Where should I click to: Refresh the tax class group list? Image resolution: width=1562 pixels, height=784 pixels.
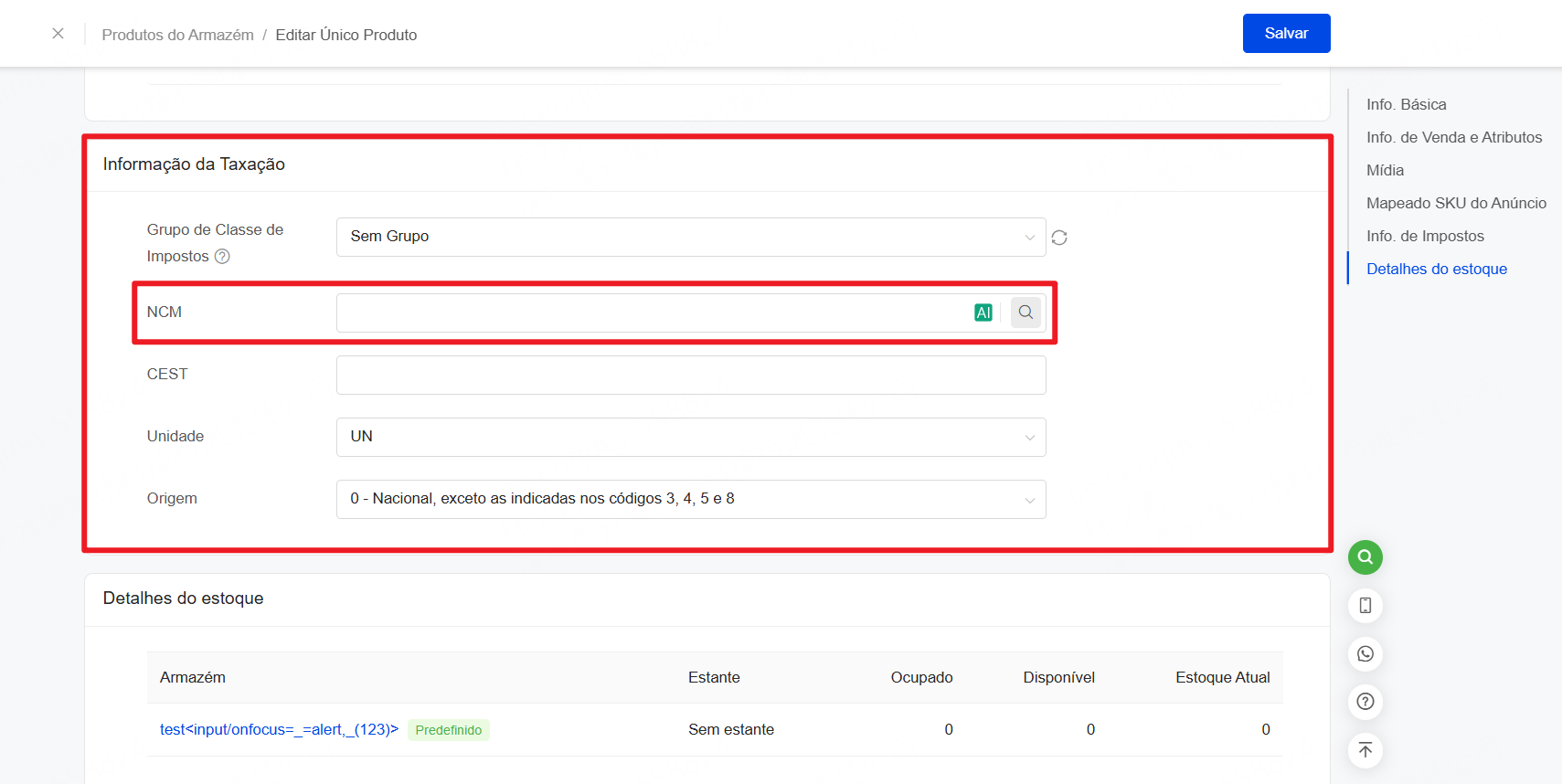1059,238
